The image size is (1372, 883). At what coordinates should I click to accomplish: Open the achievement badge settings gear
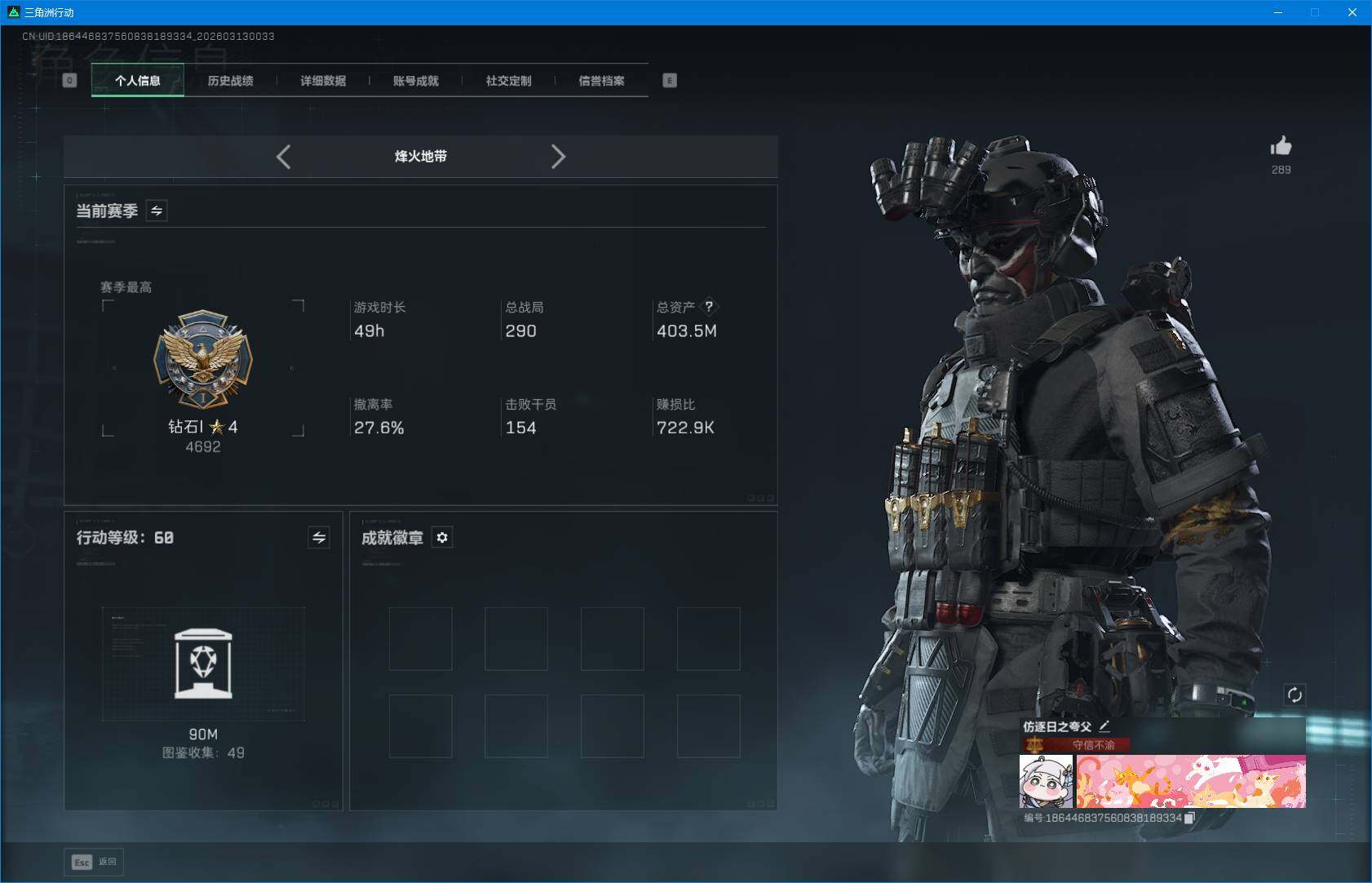coord(442,538)
